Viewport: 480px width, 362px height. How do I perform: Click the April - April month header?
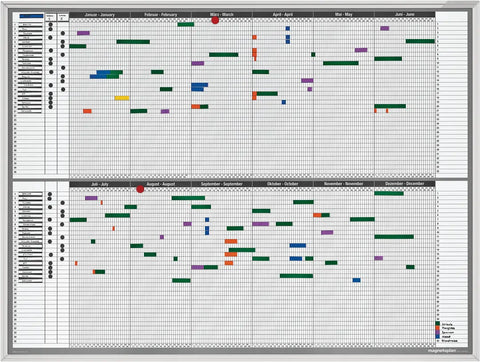point(283,15)
